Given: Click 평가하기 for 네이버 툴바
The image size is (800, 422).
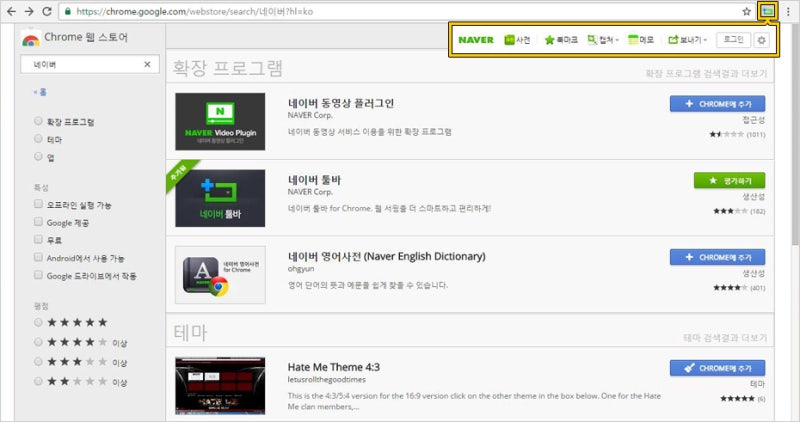Looking at the screenshot, I should 730,180.
